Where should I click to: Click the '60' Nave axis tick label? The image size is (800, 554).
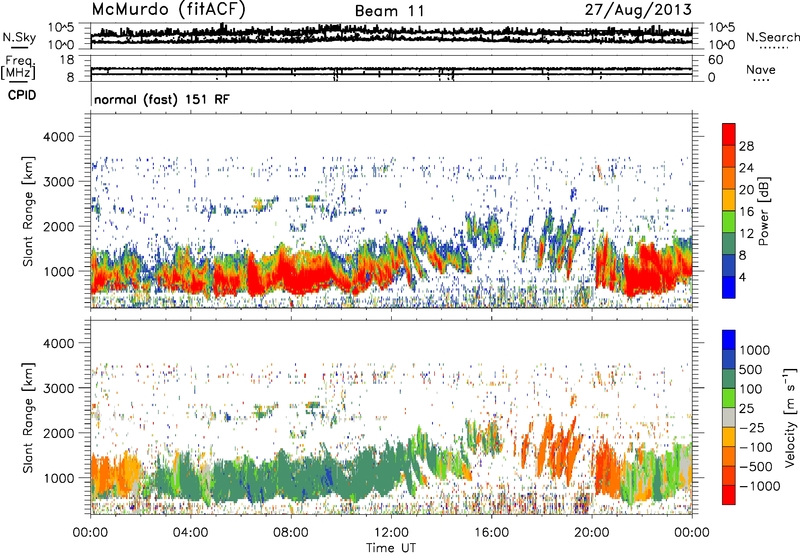pyautogui.click(x=715, y=60)
